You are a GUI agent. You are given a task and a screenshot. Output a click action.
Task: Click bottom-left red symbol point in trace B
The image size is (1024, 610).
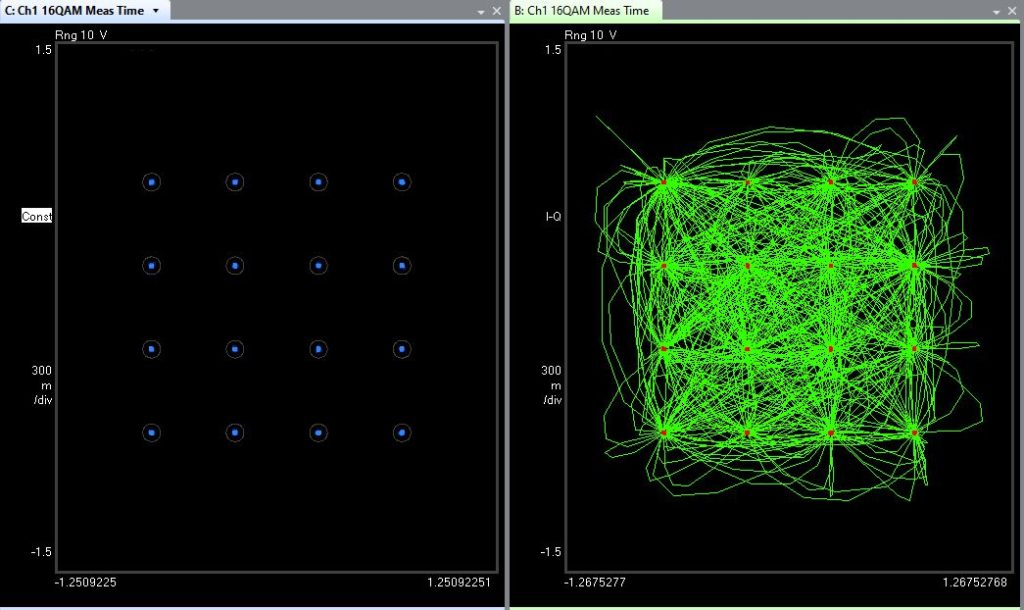663,432
